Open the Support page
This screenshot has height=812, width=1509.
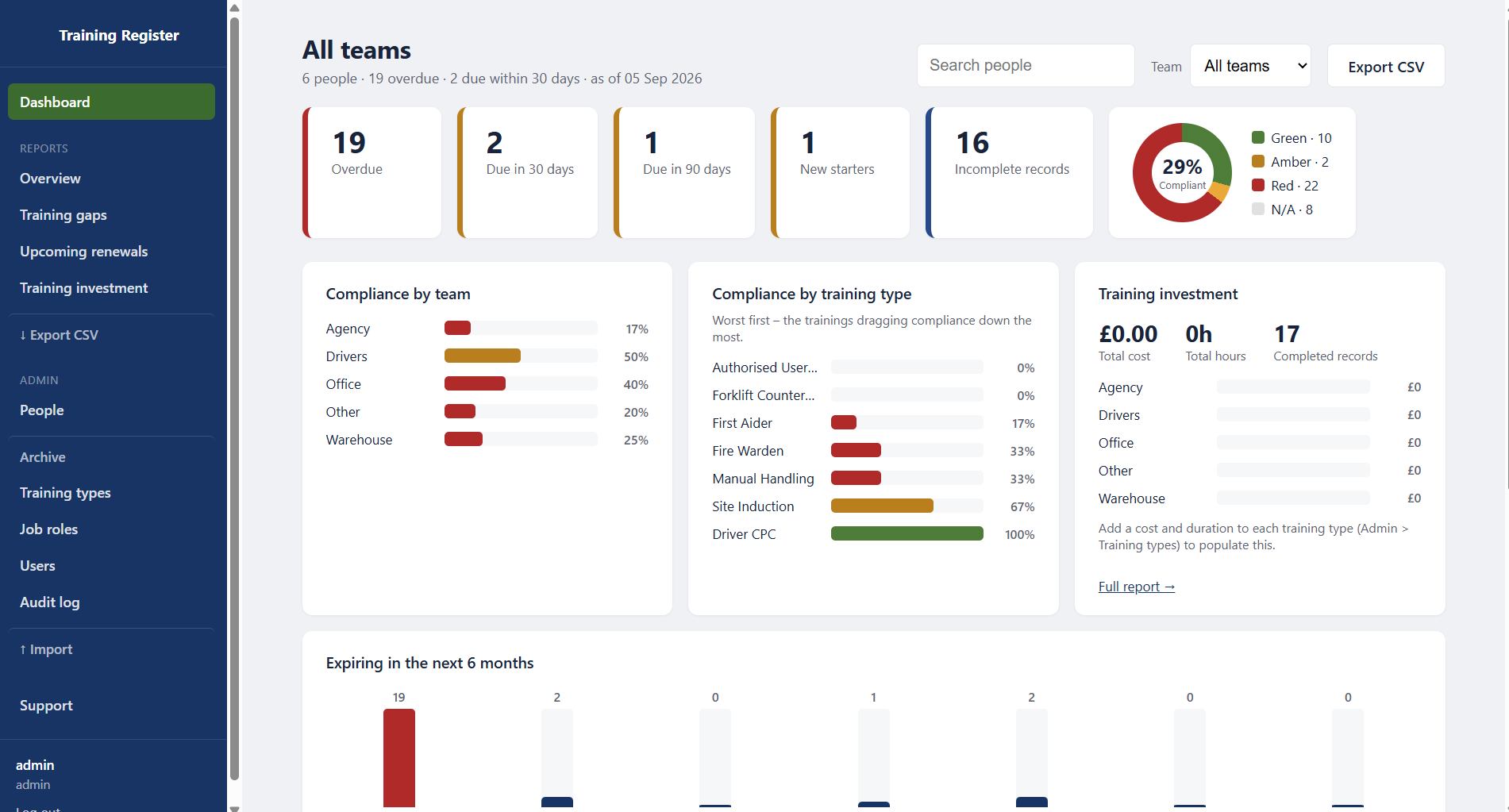pyautogui.click(x=46, y=706)
